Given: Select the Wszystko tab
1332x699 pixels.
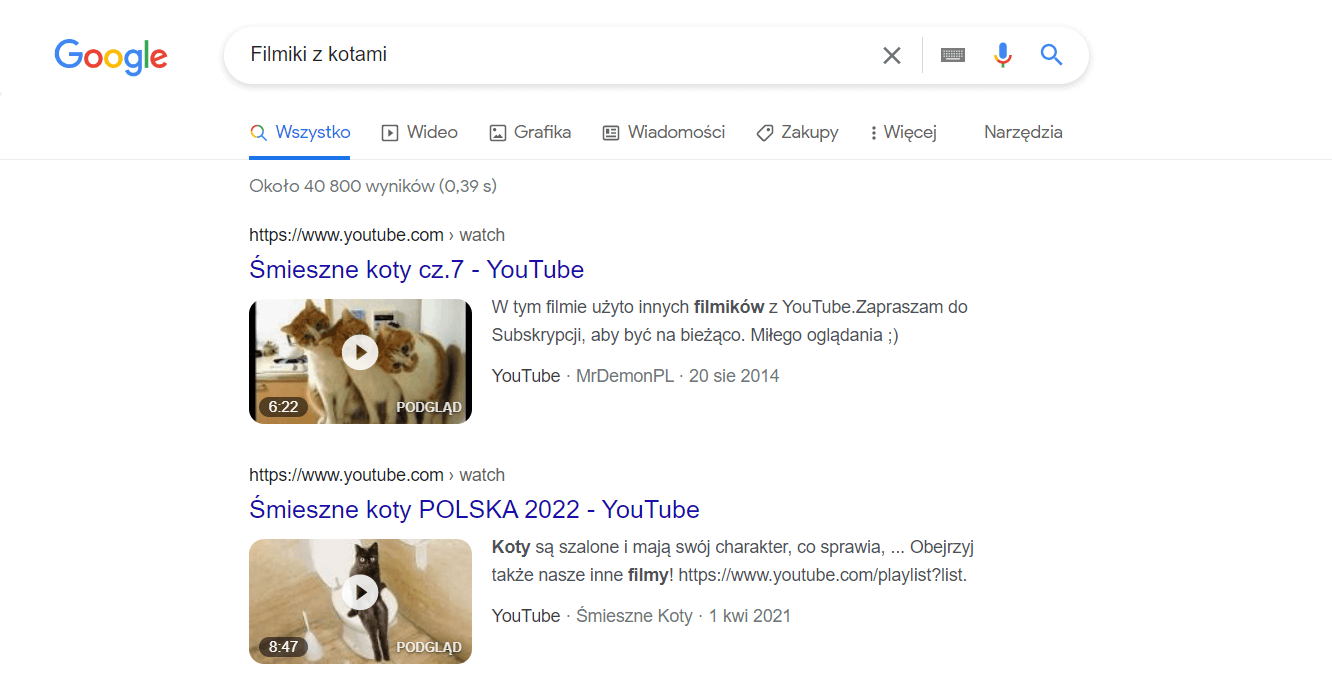Looking at the screenshot, I should [300, 132].
